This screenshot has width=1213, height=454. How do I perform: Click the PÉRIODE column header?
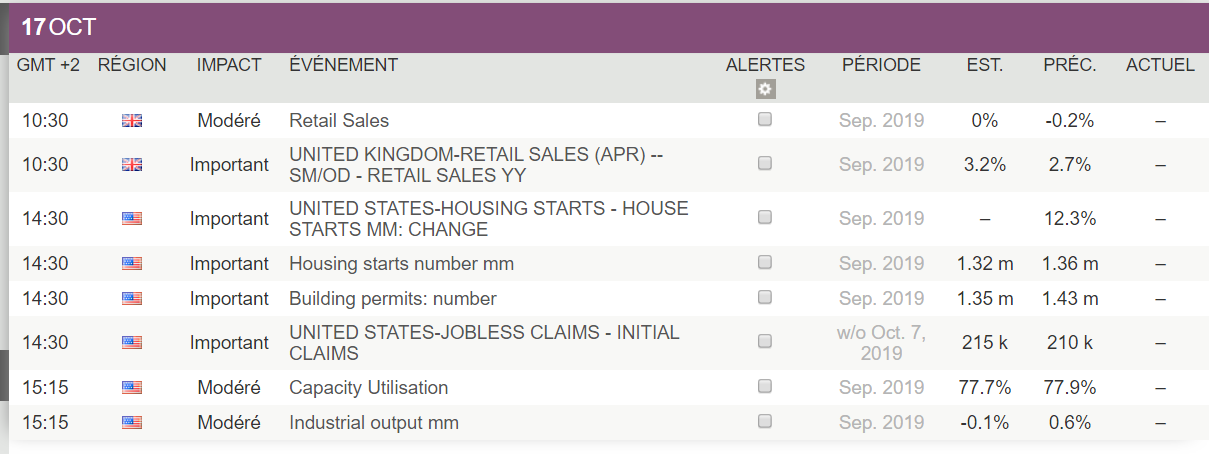[x=881, y=65]
